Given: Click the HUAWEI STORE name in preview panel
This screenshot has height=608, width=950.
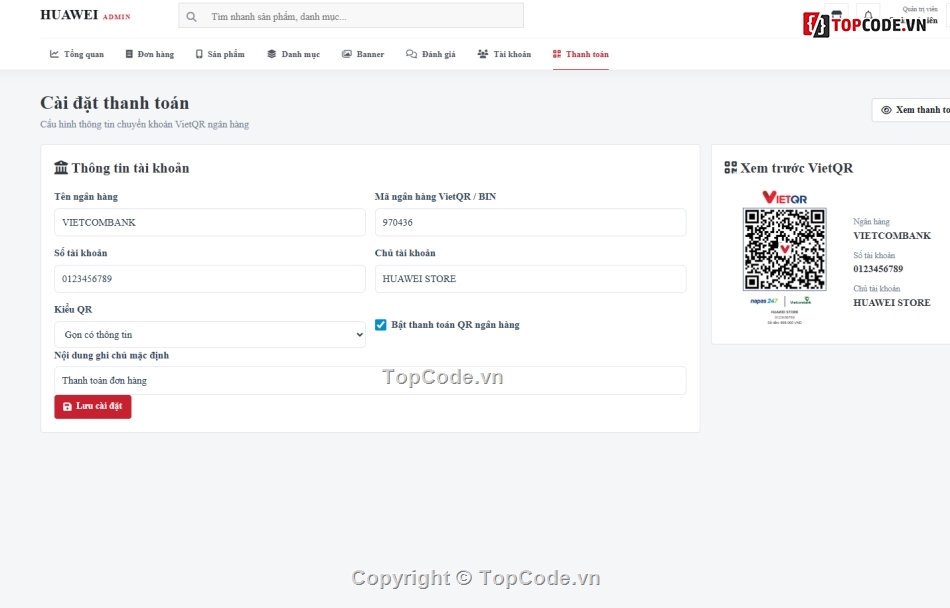Looking at the screenshot, I should 892,302.
